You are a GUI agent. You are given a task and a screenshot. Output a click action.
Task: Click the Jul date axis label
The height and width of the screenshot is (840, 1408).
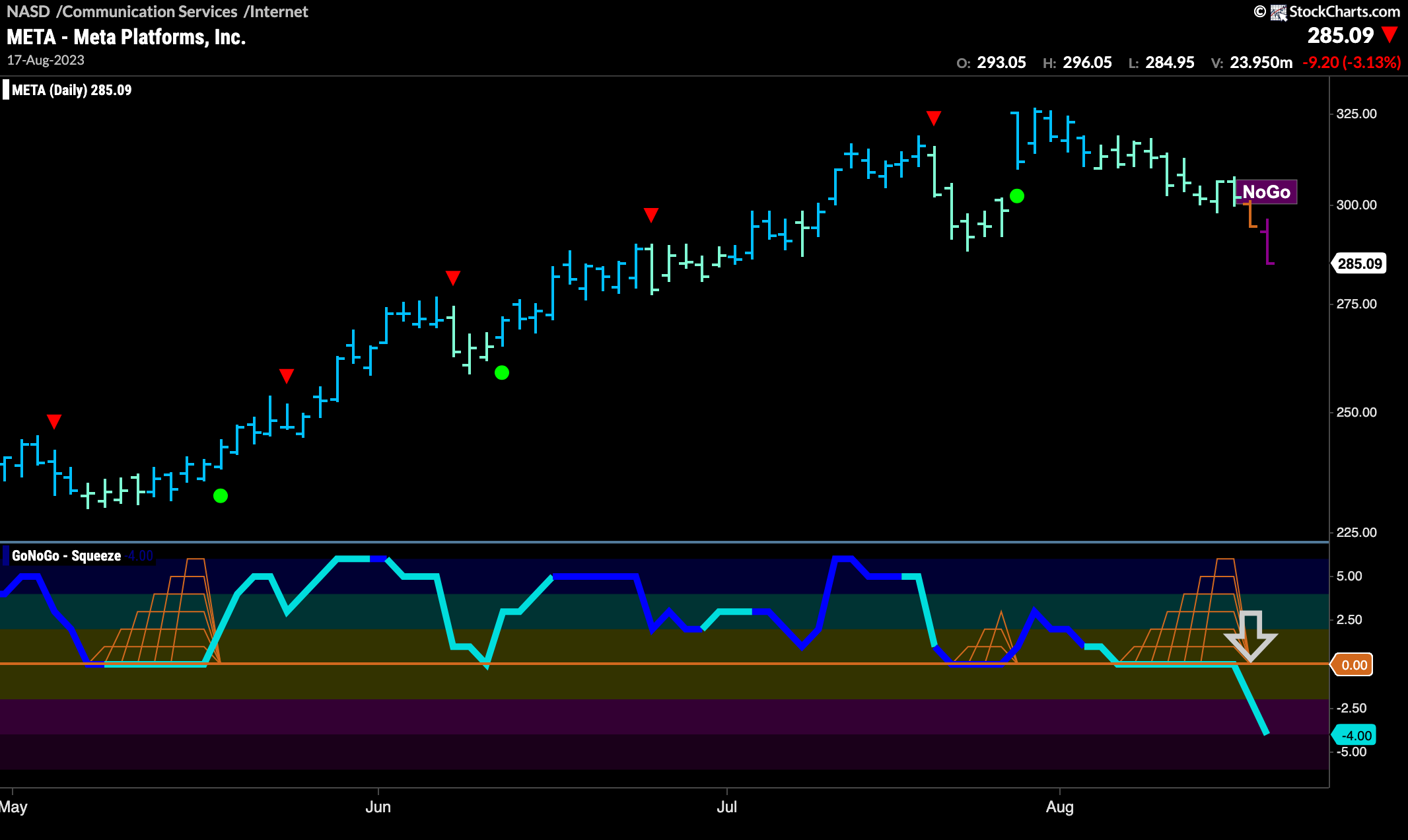click(727, 807)
